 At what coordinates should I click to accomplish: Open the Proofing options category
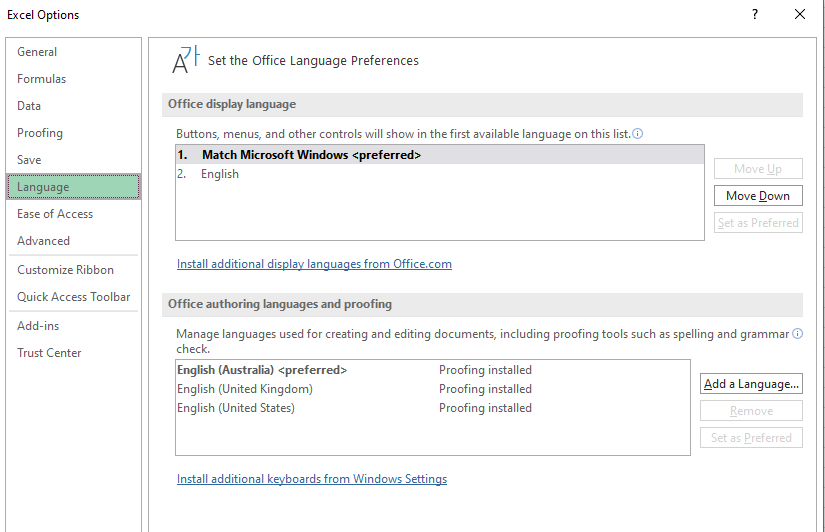click(x=73, y=133)
